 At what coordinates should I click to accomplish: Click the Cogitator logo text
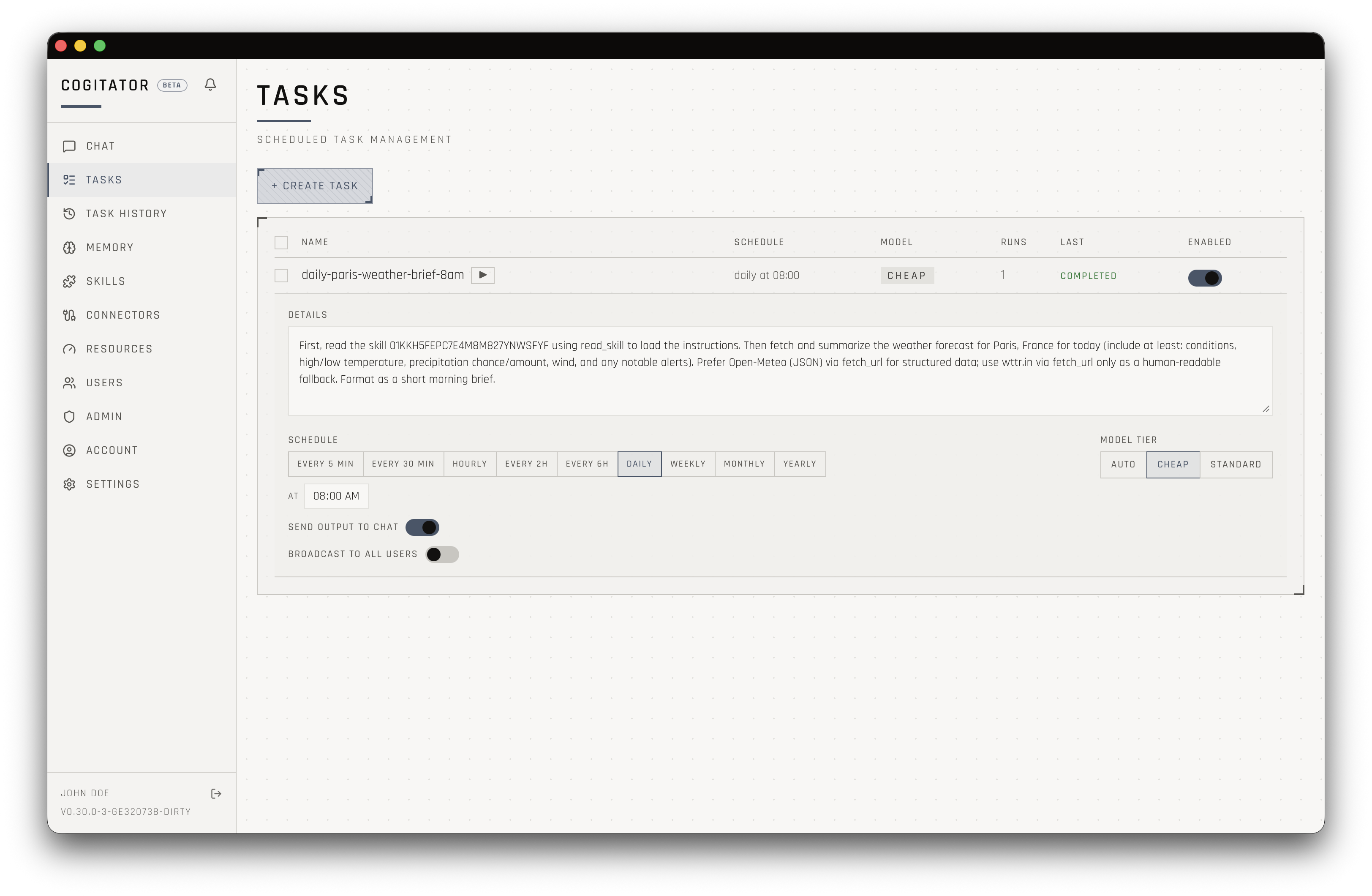click(x=105, y=85)
